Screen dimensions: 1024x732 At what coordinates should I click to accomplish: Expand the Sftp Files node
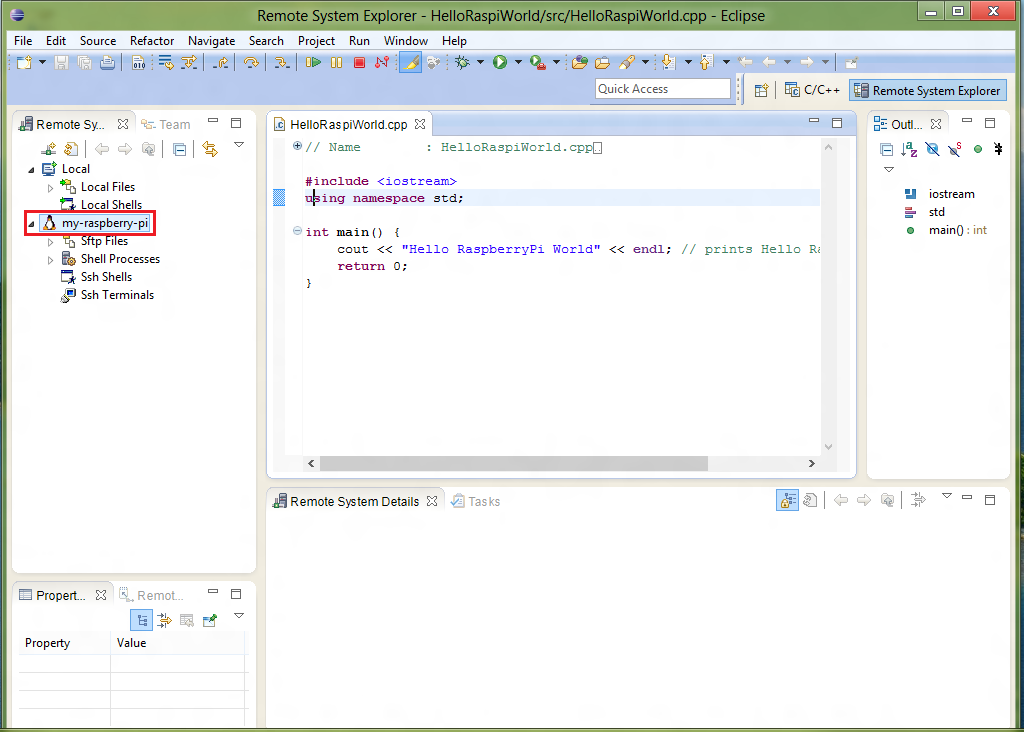point(50,242)
